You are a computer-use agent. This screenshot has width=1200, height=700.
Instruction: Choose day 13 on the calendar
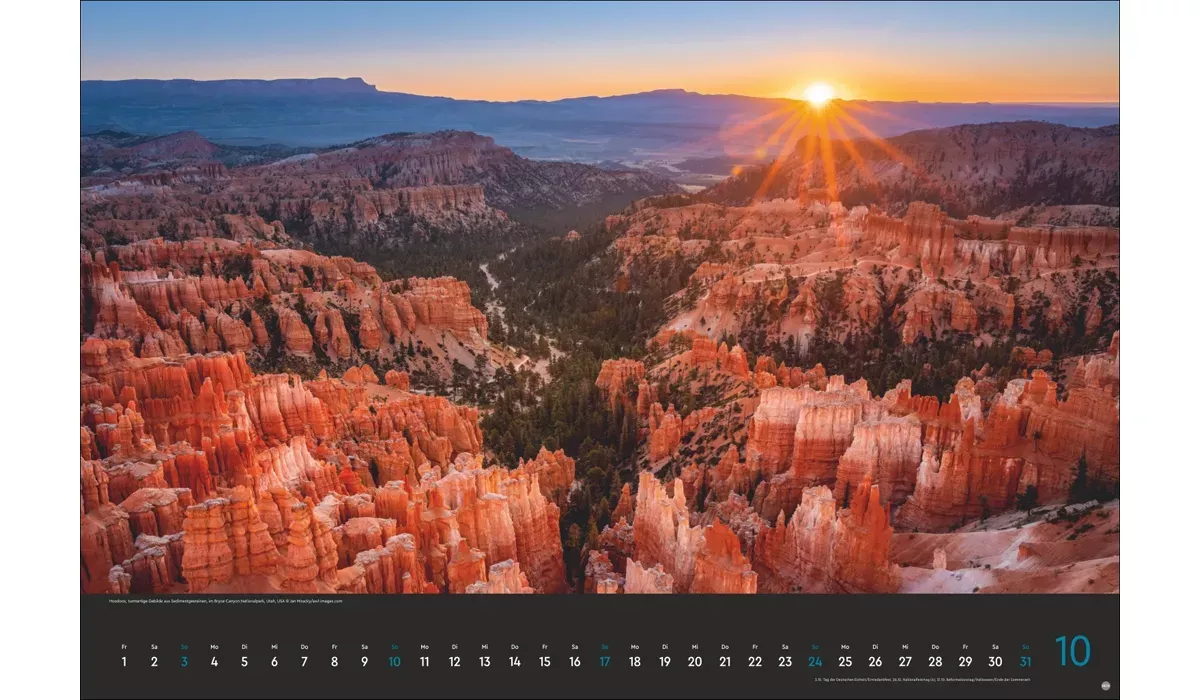click(x=484, y=662)
